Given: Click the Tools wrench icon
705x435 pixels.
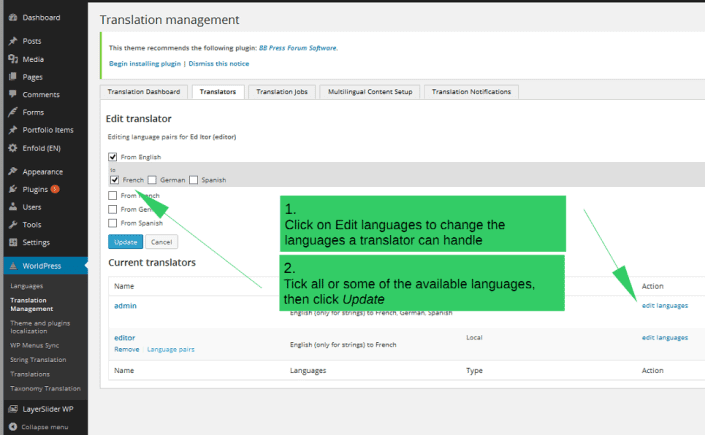Looking at the screenshot, I should click(x=13, y=224).
